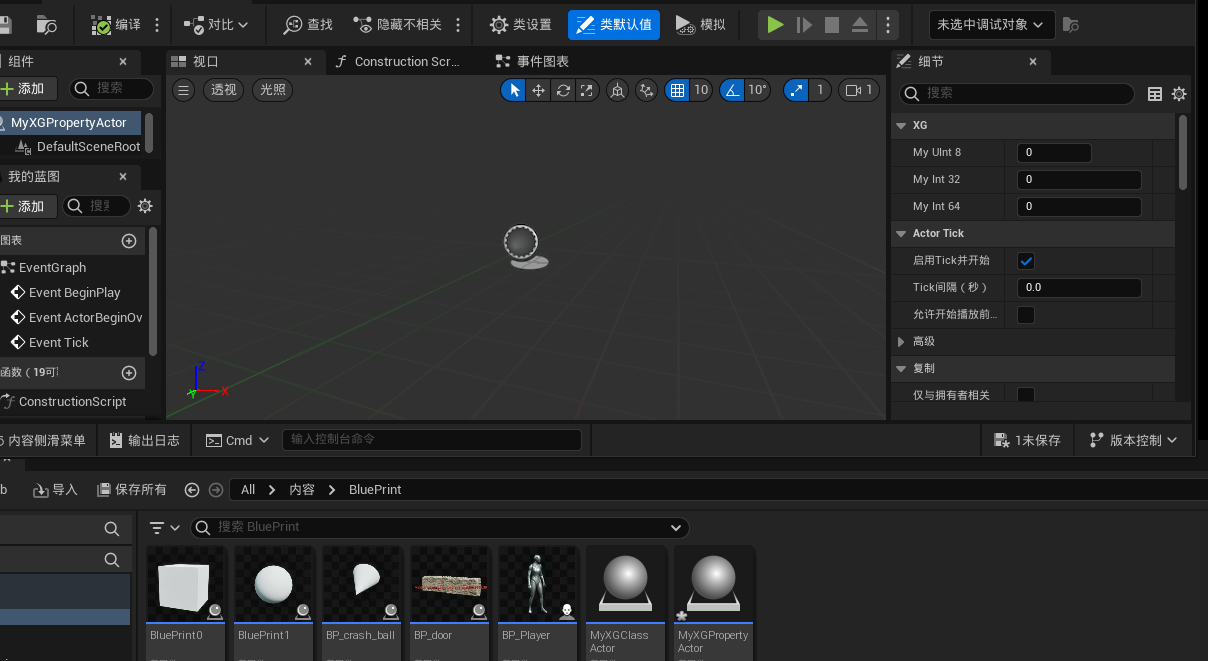Screen dimensions: 1208x661
Task: Click the Details search field
Action: coord(1017,93)
